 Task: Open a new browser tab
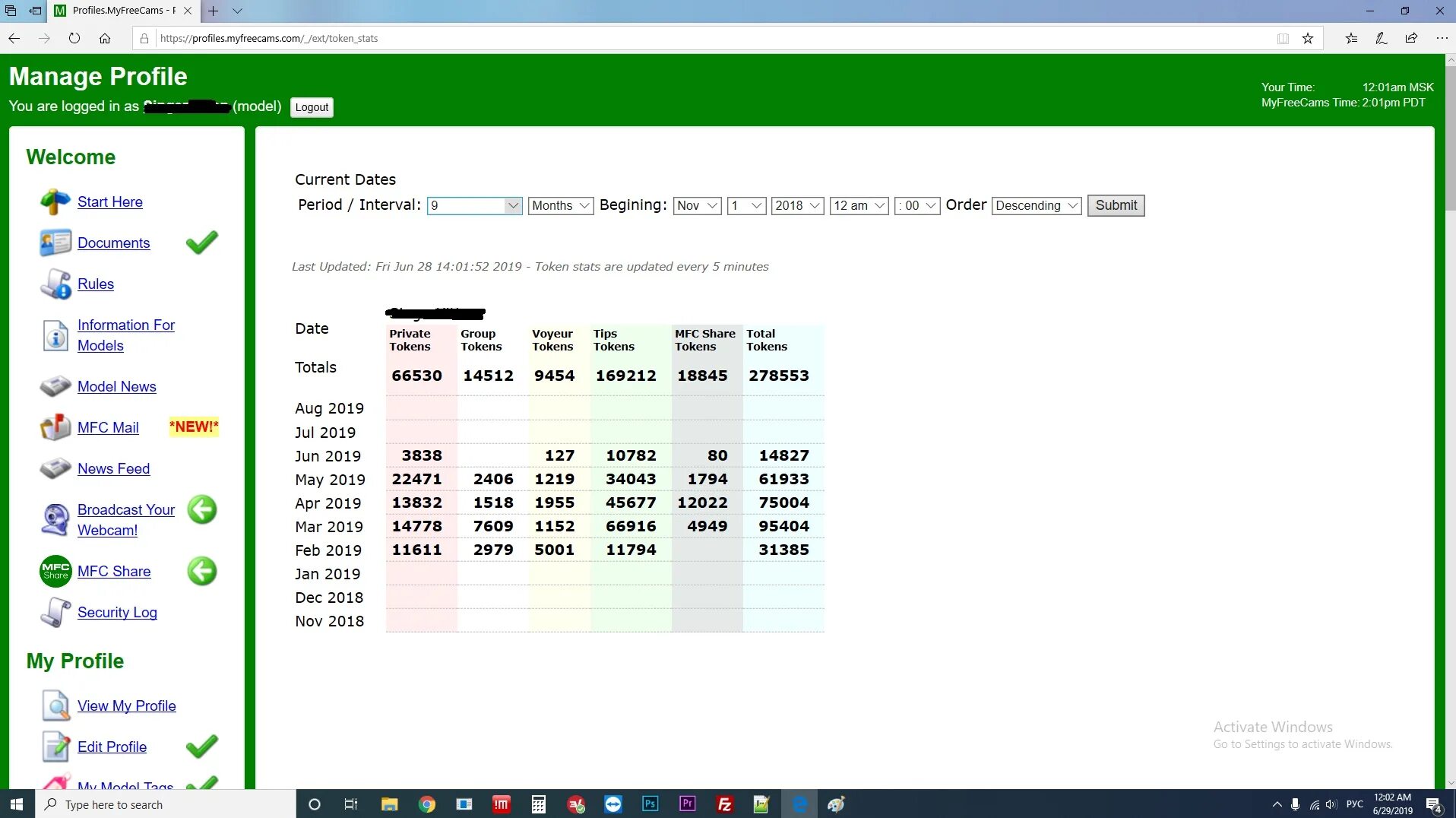coord(214,11)
